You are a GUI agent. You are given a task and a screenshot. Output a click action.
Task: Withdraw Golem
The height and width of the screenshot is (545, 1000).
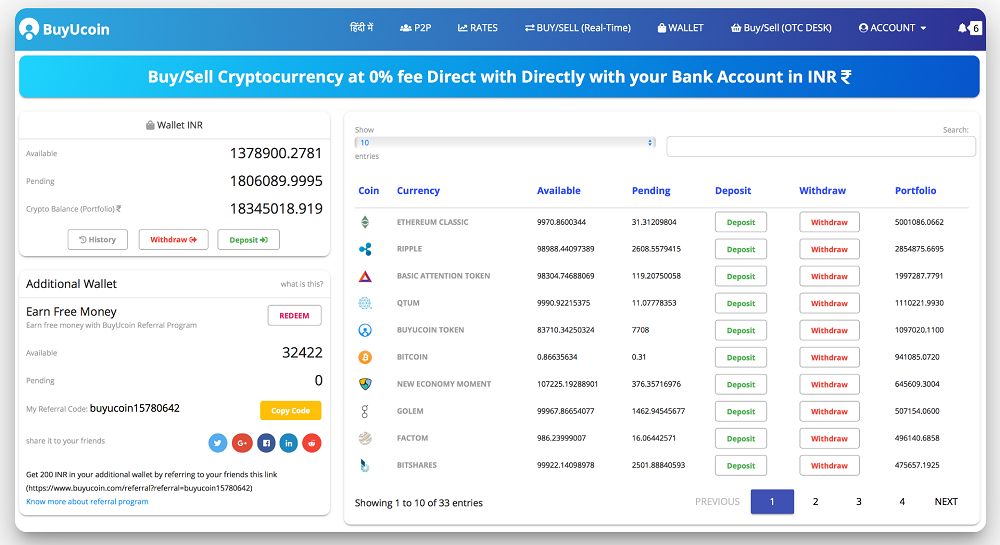829,411
